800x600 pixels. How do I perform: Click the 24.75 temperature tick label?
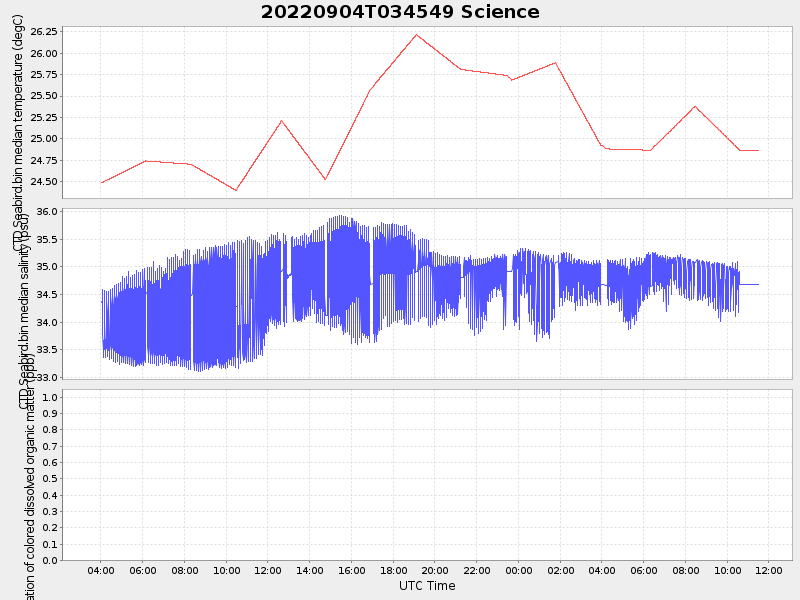pyautogui.click(x=44, y=160)
